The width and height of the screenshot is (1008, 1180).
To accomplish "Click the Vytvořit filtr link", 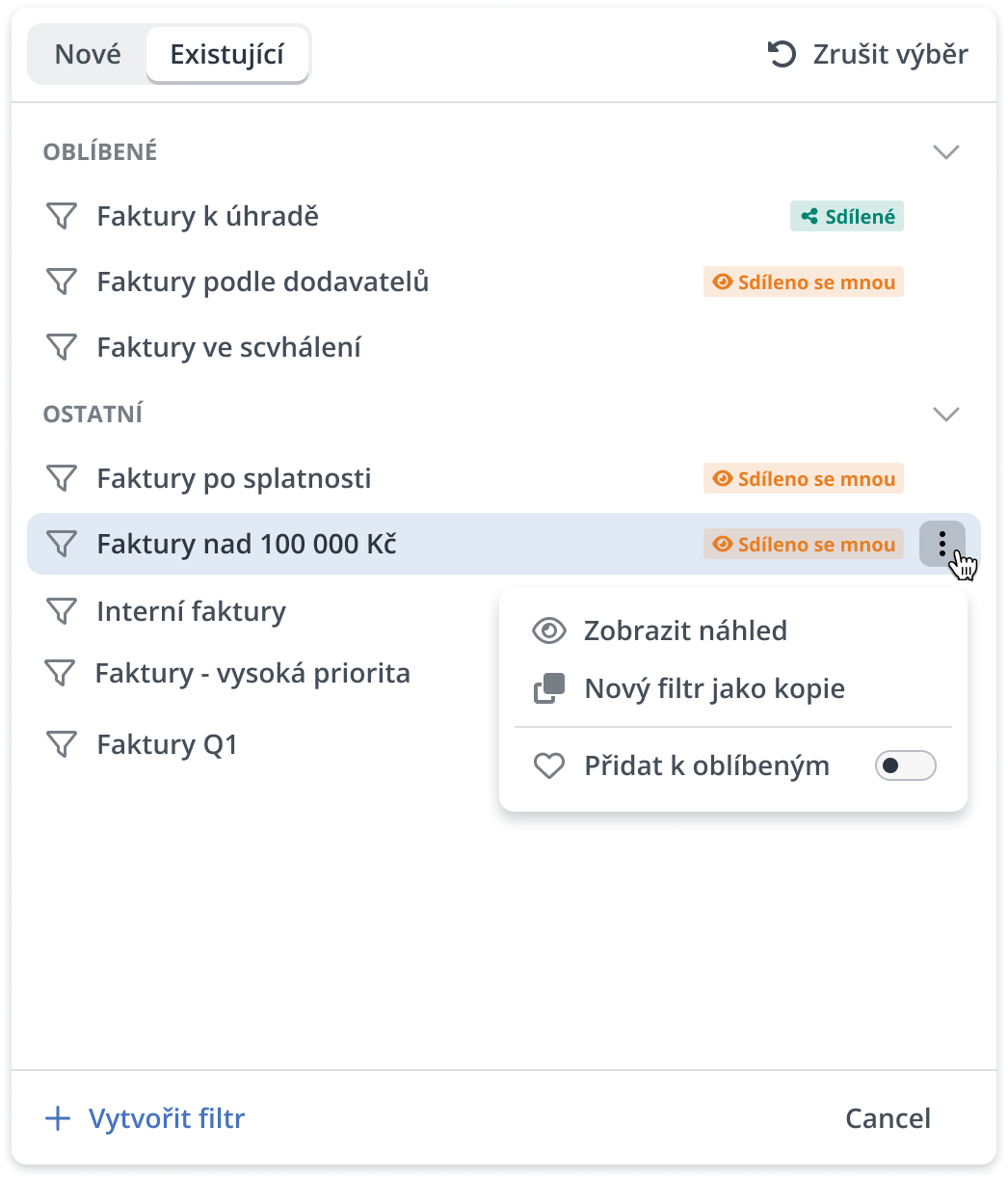I will [167, 1118].
